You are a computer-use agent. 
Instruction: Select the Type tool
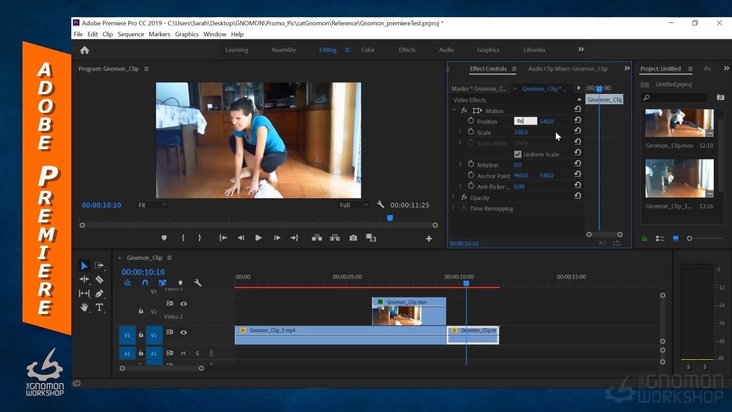100,308
